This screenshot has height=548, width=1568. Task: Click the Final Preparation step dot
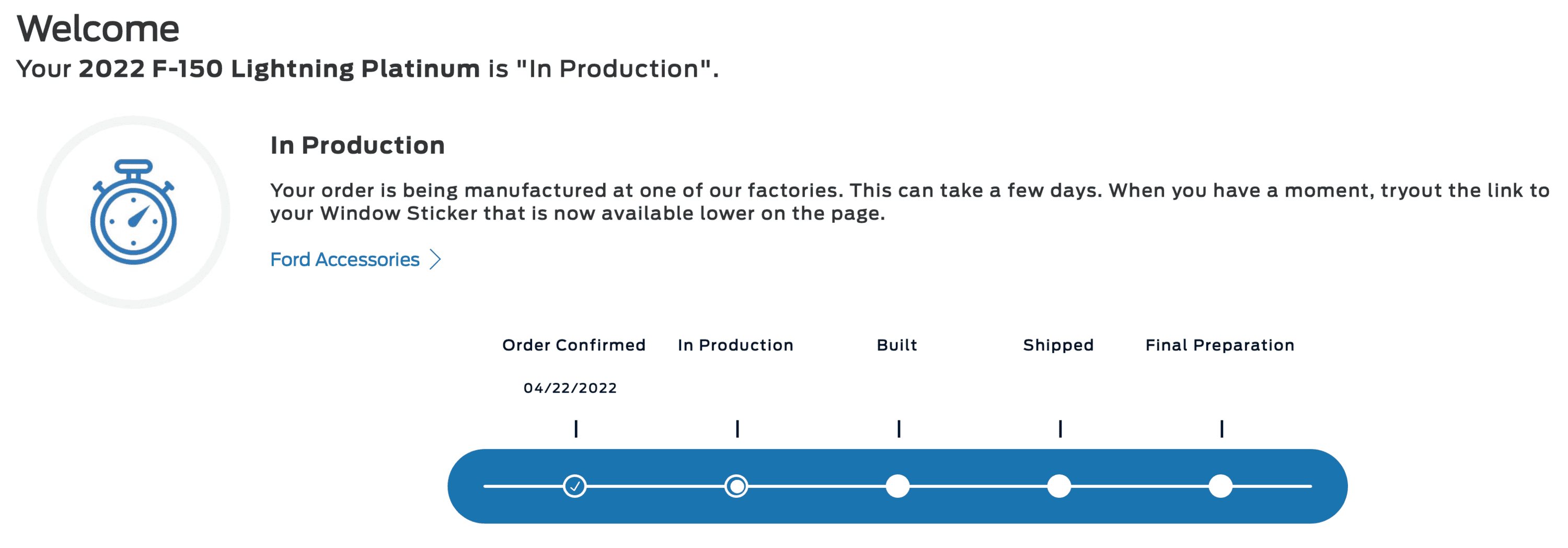point(1220,486)
